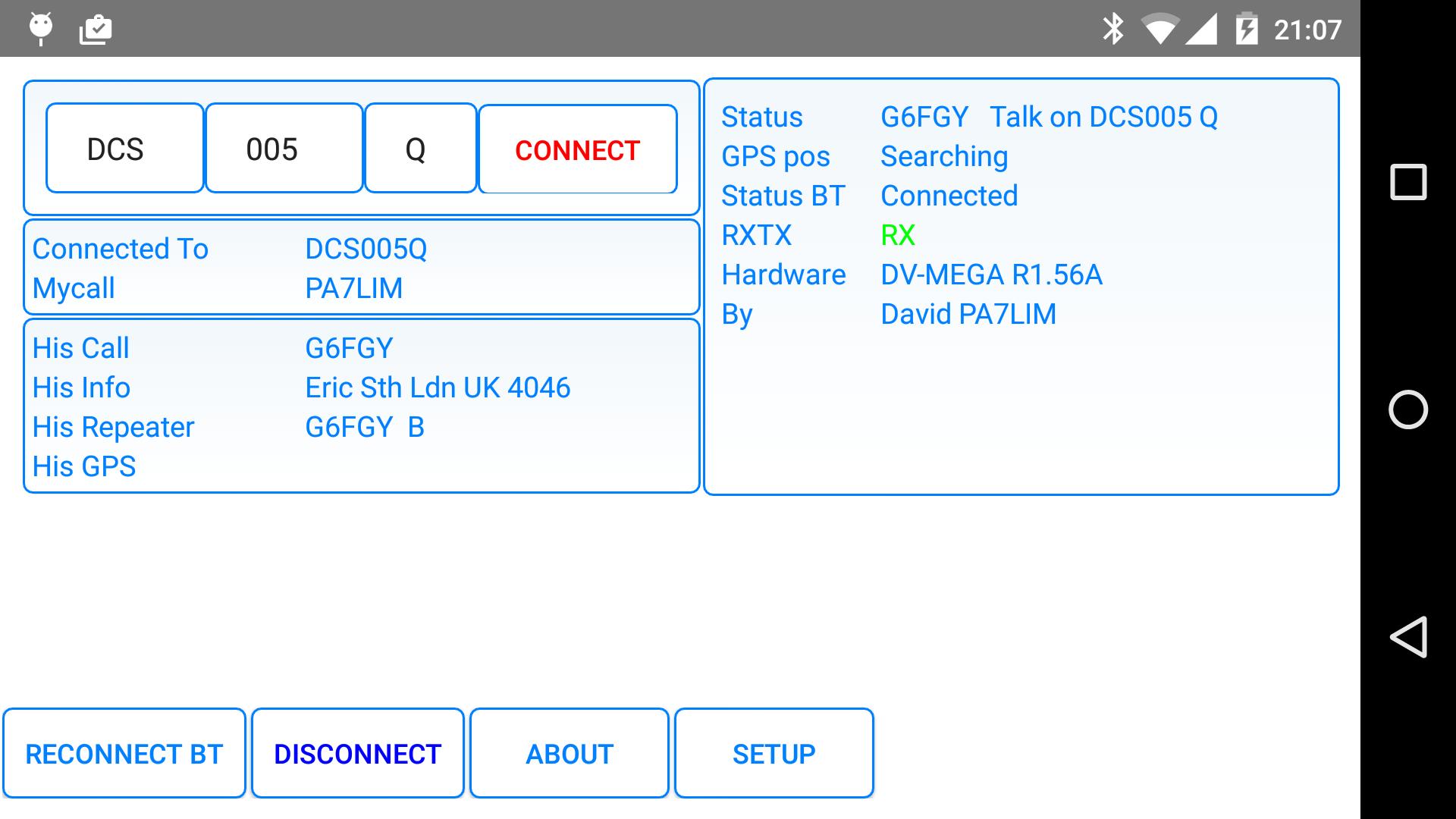Tap the GPS pos value Searching
1456x819 pixels.
click(x=944, y=156)
